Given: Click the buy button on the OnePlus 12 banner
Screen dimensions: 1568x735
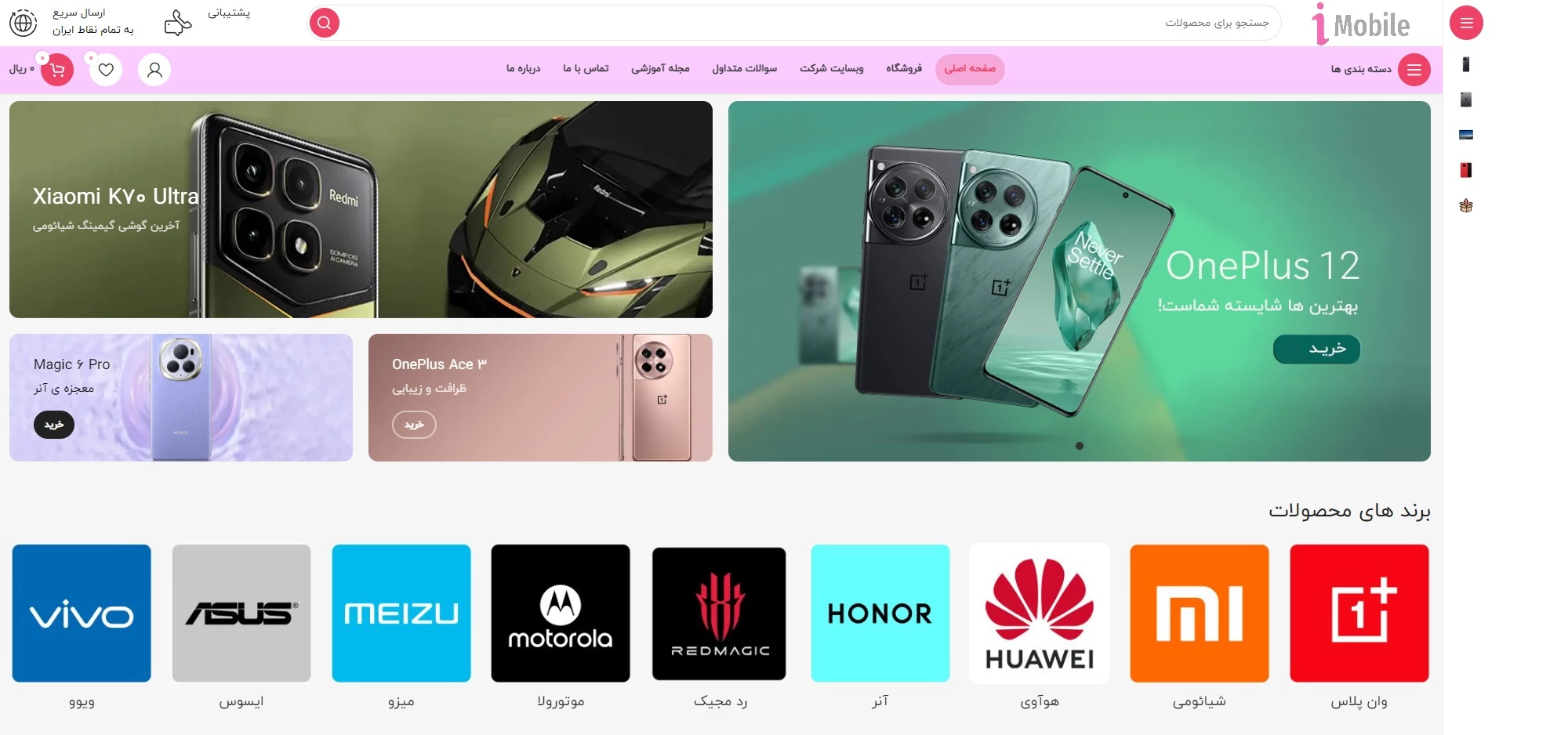Looking at the screenshot, I should point(1316,349).
